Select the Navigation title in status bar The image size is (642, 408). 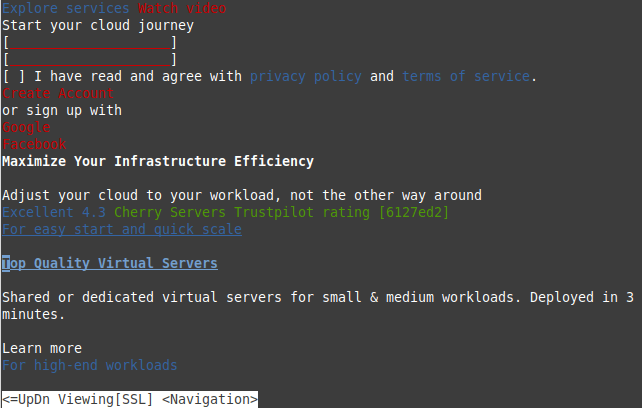click(210, 399)
